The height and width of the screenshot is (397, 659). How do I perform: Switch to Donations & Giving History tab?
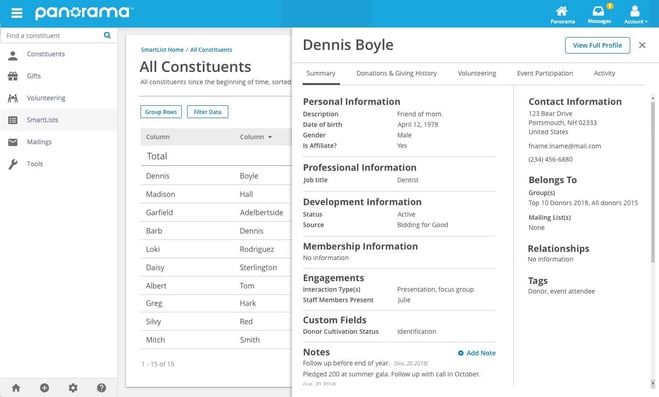[x=396, y=74]
